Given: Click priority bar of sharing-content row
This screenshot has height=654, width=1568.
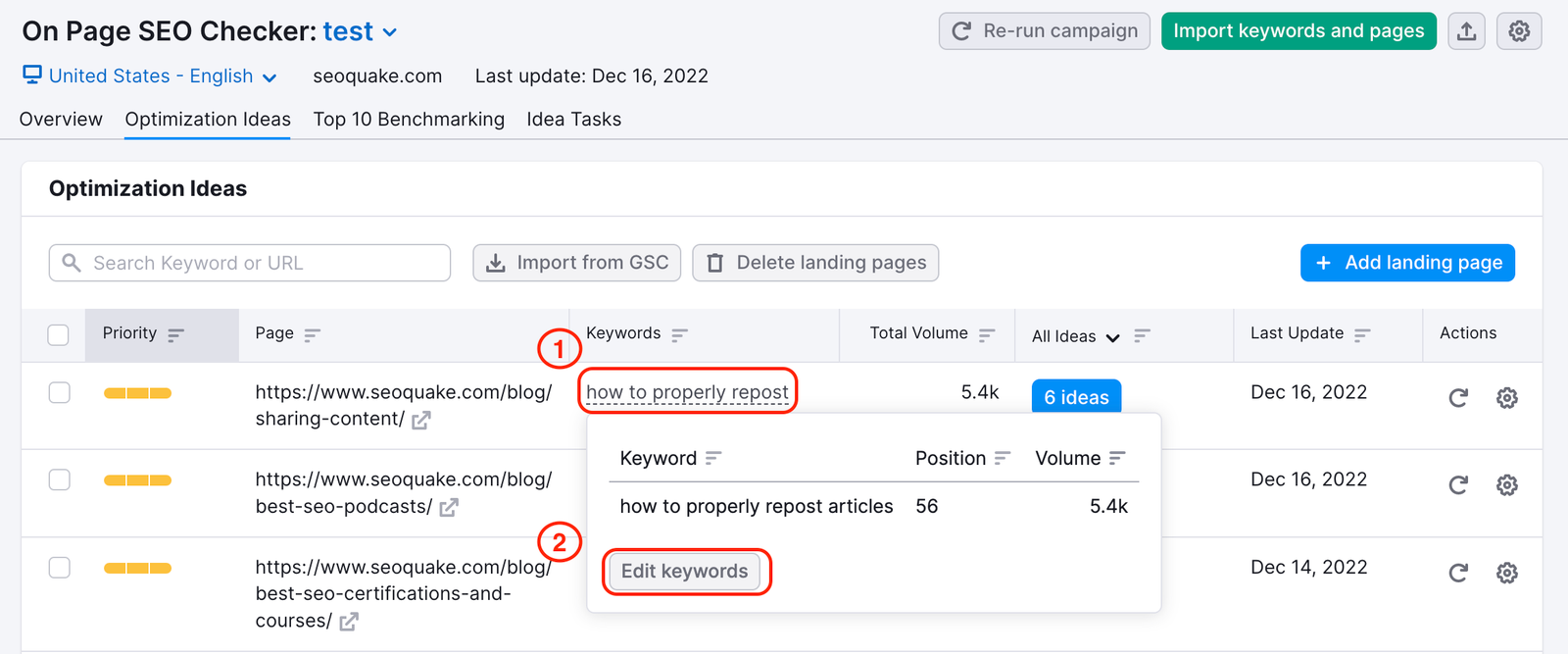Looking at the screenshot, I should pyautogui.click(x=137, y=393).
